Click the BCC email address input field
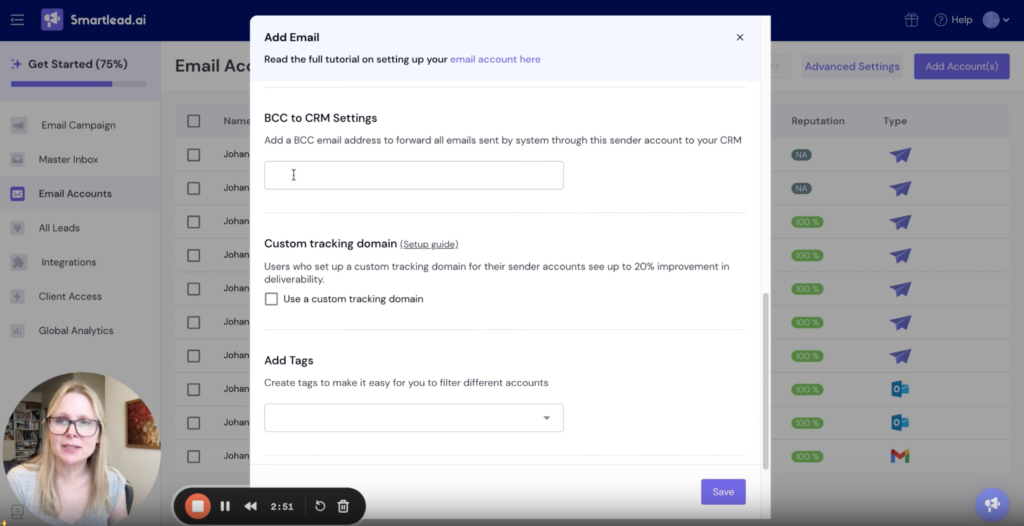The height and width of the screenshot is (526, 1024). [413, 175]
